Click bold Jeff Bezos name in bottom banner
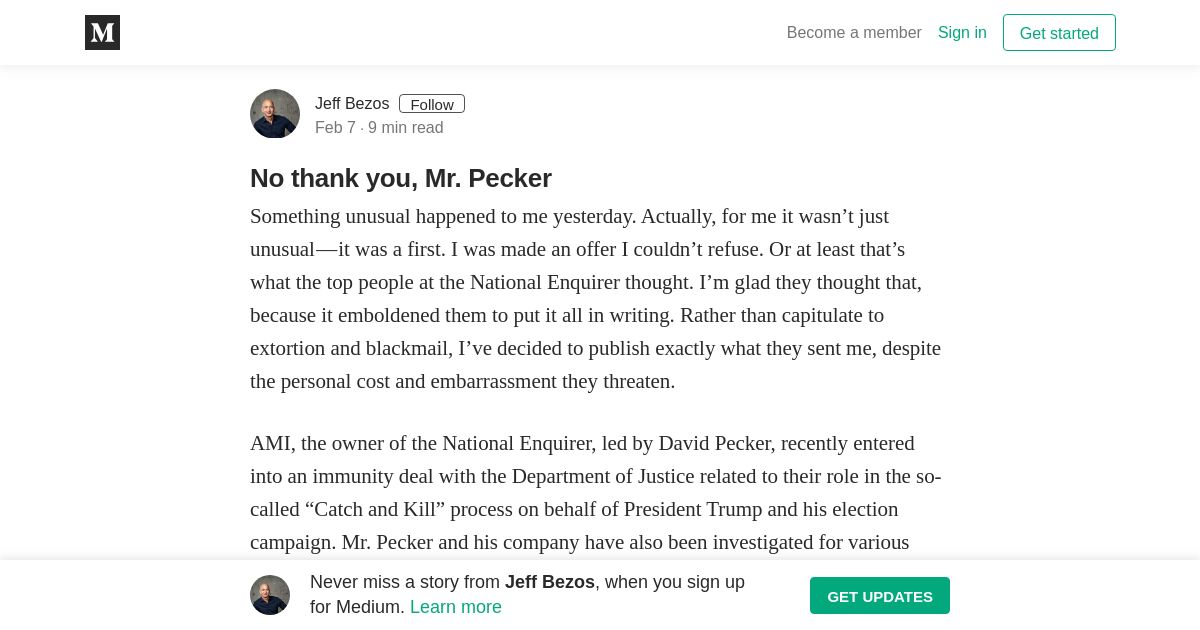This screenshot has height=630, width=1200. (x=550, y=582)
